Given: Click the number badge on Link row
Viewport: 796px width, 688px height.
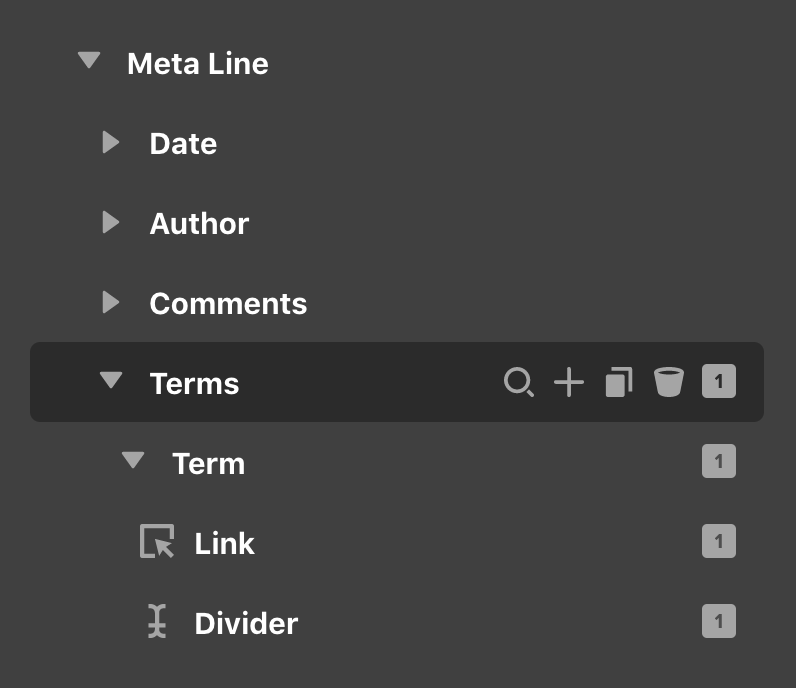Looking at the screenshot, I should tap(719, 541).
